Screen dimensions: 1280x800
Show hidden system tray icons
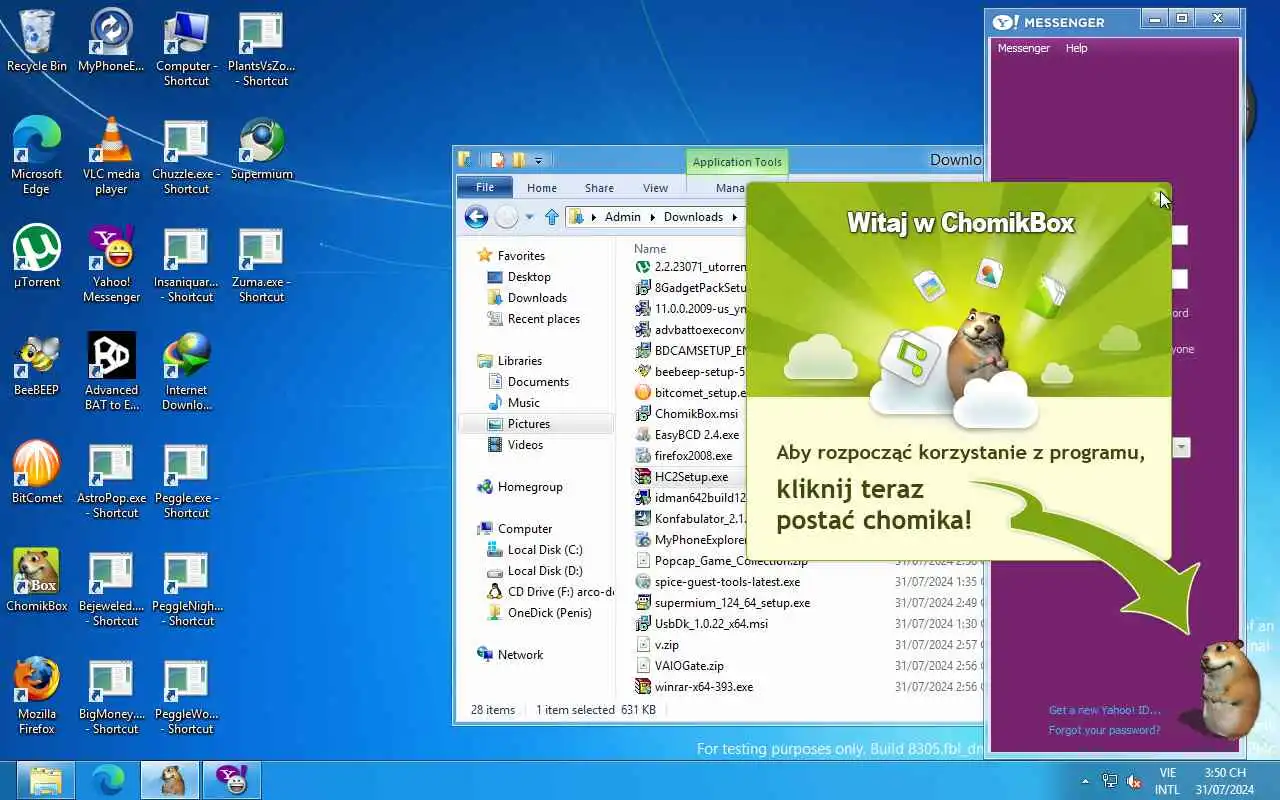pyautogui.click(x=1086, y=781)
